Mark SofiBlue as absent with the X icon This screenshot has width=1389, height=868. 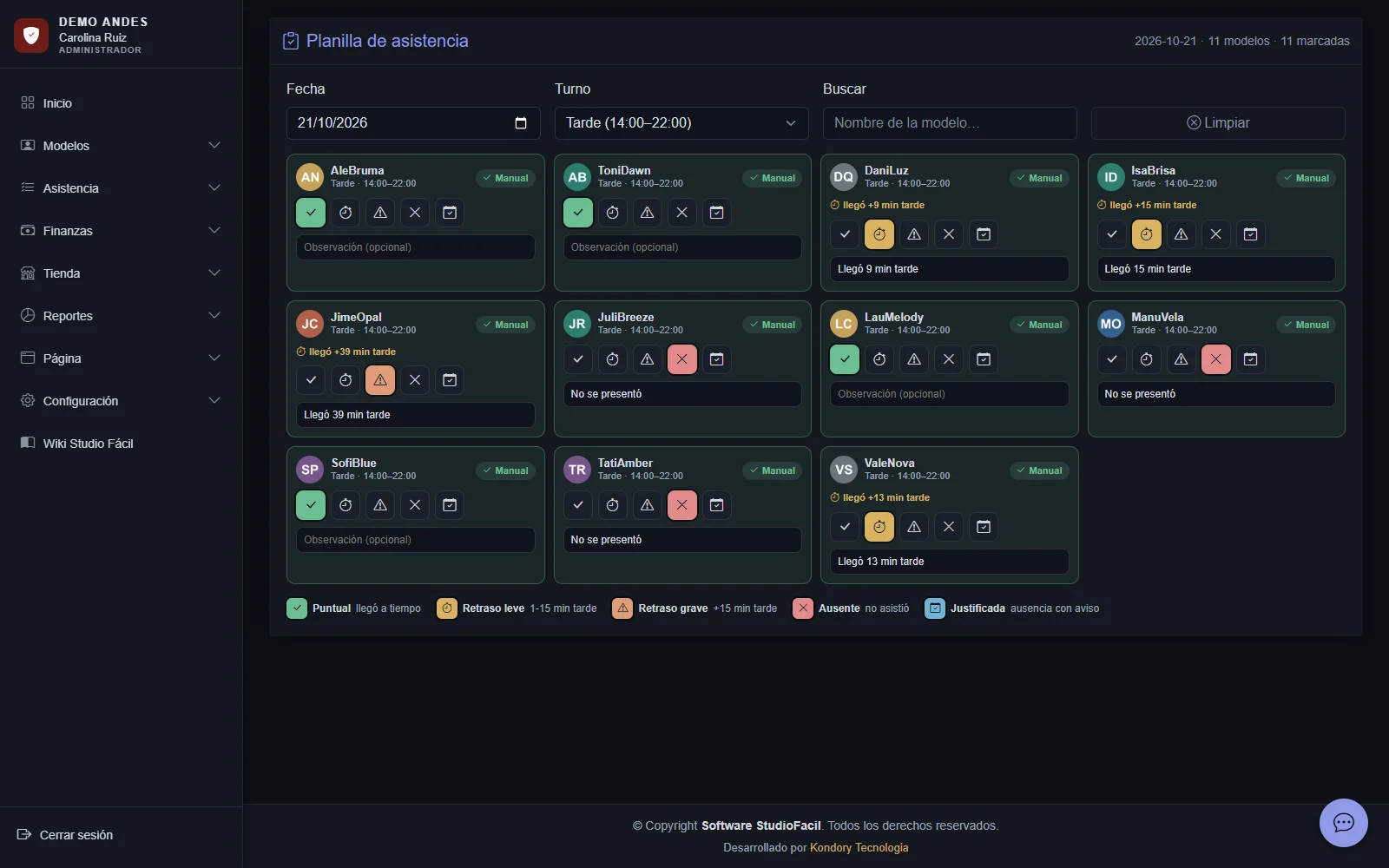(415, 505)
